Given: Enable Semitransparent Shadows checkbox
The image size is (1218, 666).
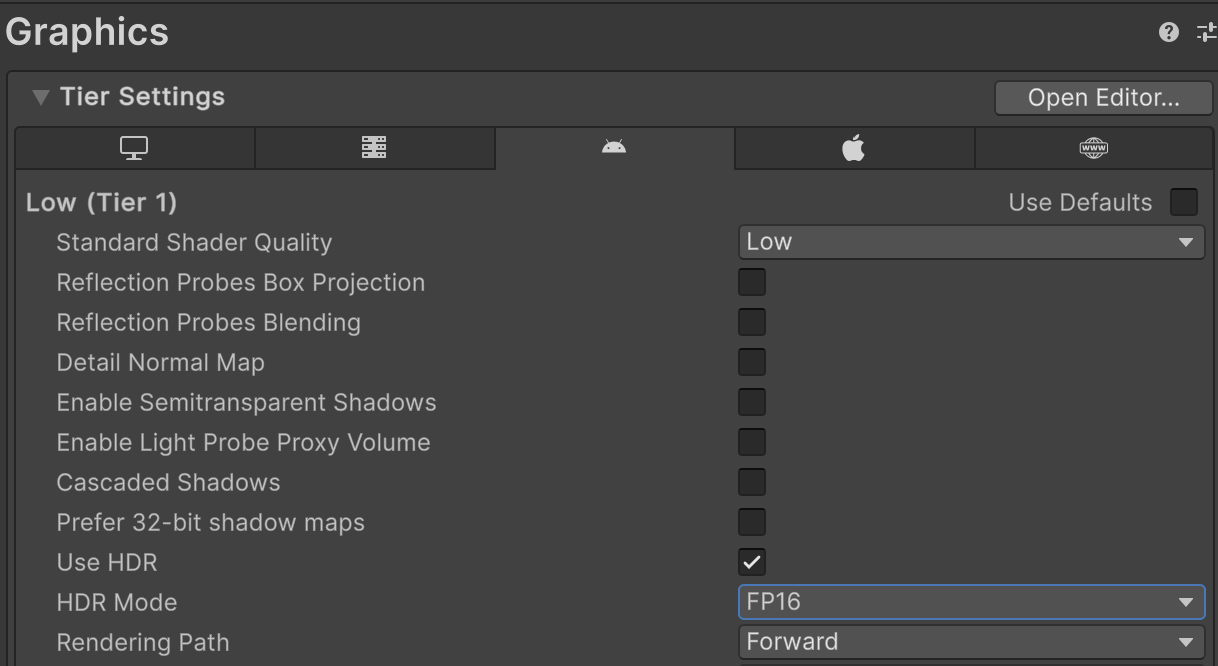Looking at the screenshot, I should (x=751, y=402).
